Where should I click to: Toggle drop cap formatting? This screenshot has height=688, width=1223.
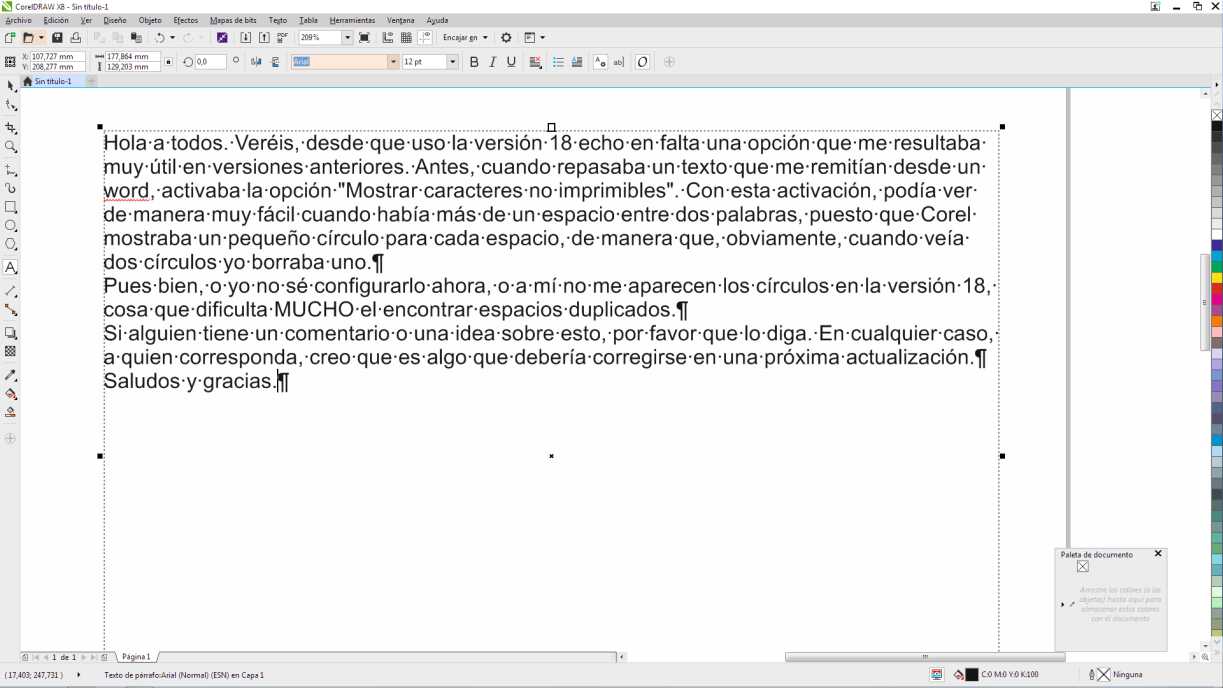[577, 62]
